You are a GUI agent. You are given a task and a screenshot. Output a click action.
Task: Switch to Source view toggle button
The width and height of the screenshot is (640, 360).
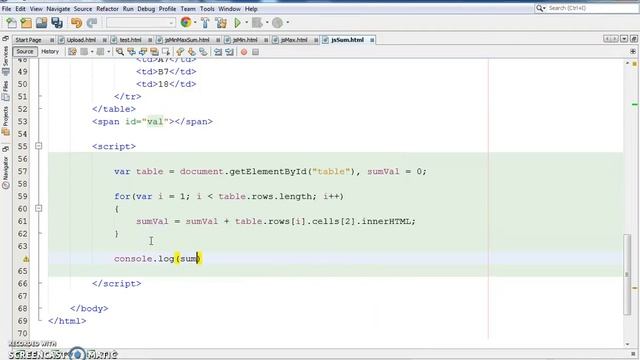tap(25, 51)
